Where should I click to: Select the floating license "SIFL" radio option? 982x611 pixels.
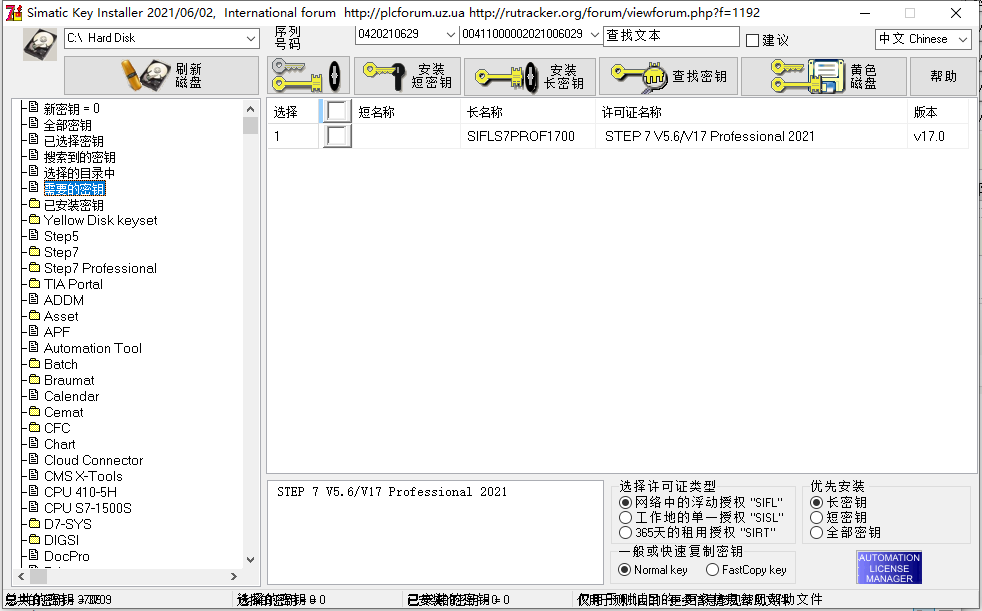click(625, 502)
